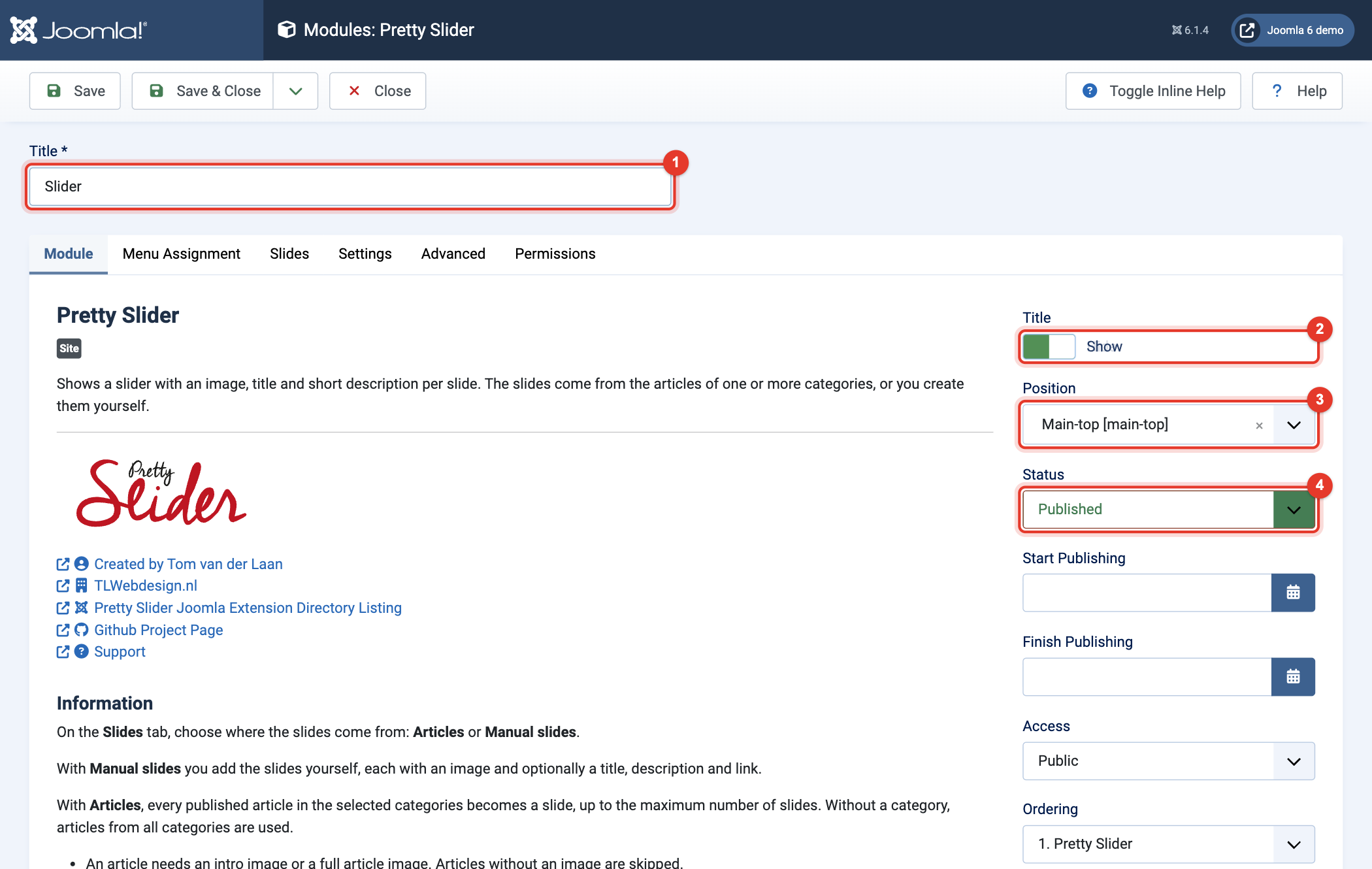Viewport: 1372px width, 869px height.
Task: Expand the Save & Close dropdown arrow
Action: point(295,91)
